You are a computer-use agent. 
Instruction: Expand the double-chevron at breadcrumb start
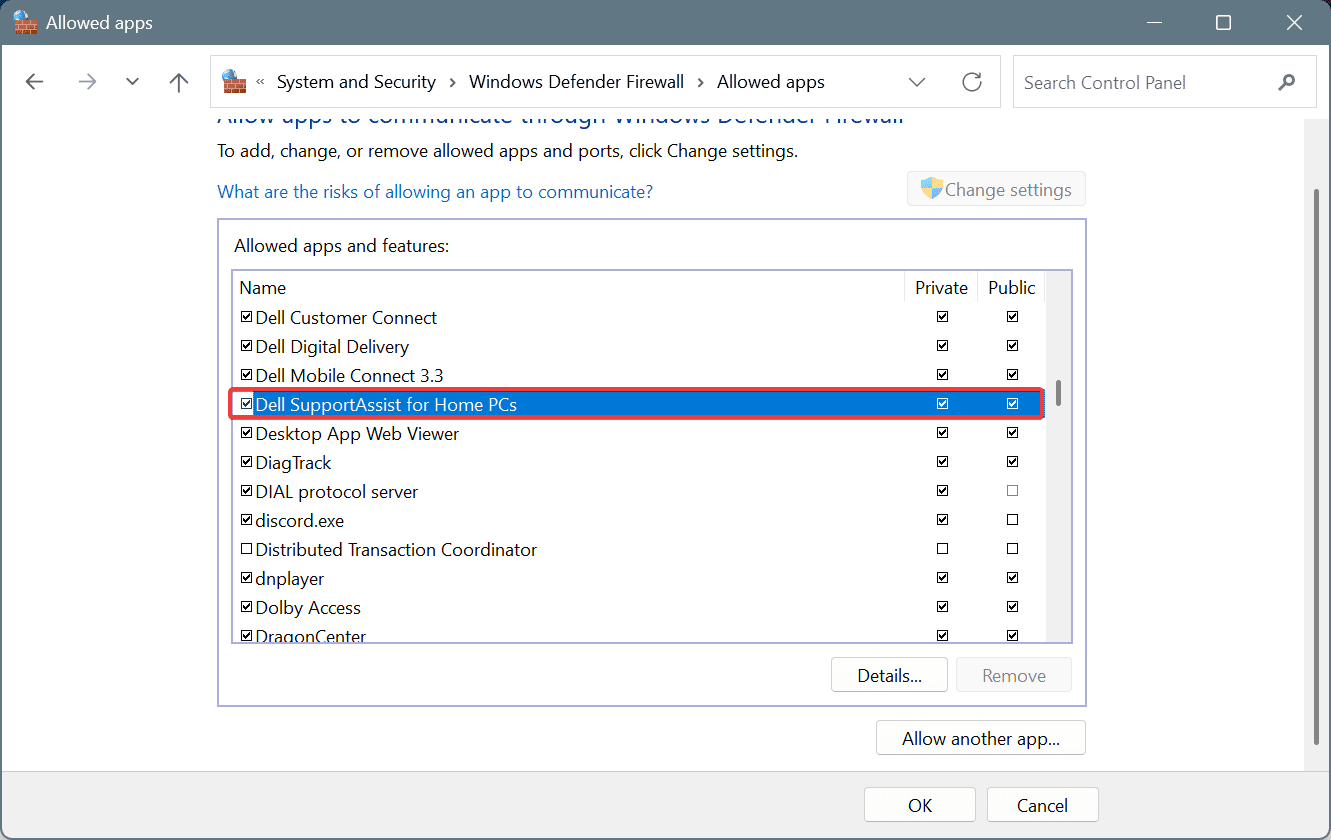[261, 82]
